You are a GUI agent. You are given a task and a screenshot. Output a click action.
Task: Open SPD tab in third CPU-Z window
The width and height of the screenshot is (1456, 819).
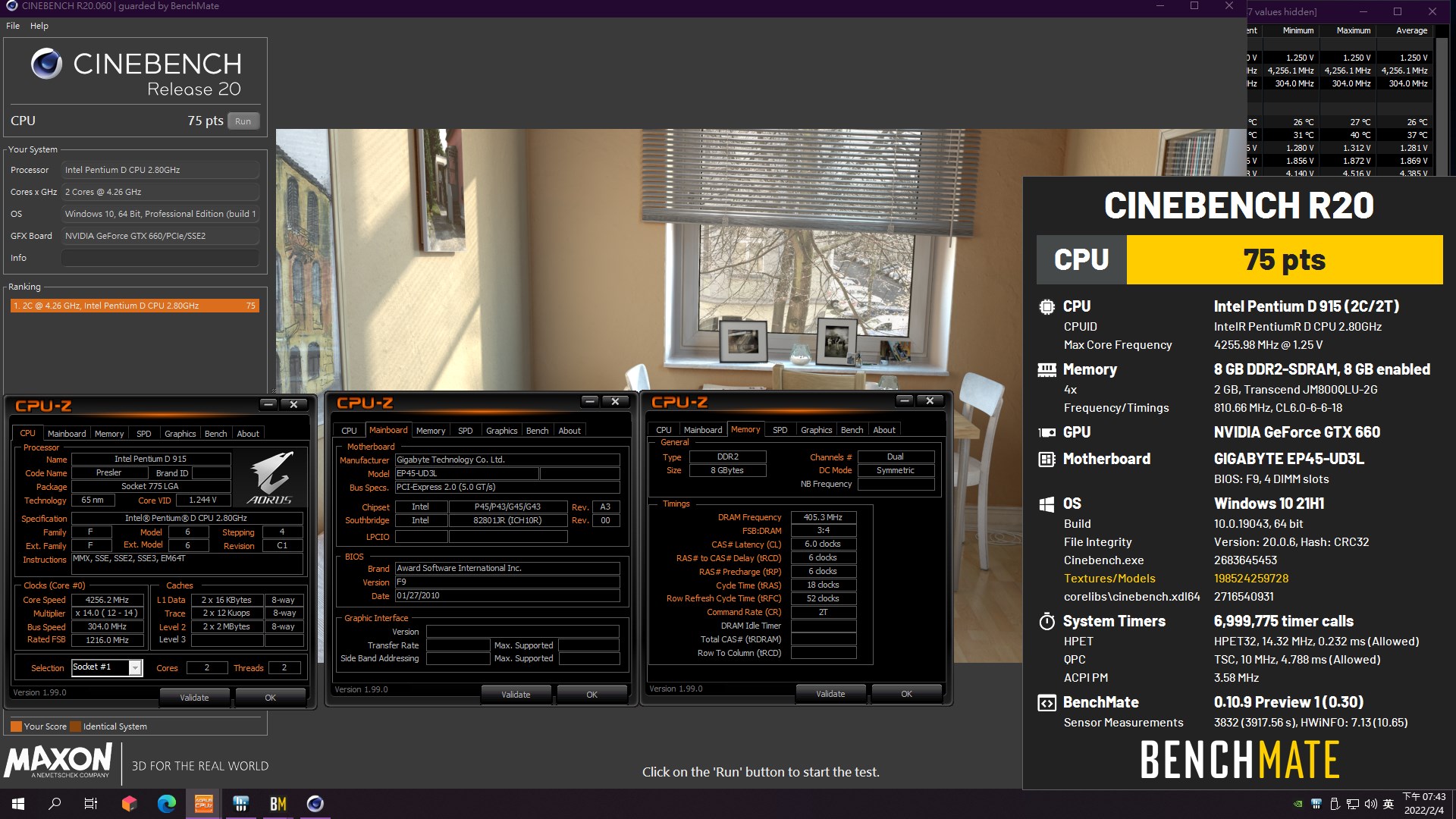click(x=780, y=430)
